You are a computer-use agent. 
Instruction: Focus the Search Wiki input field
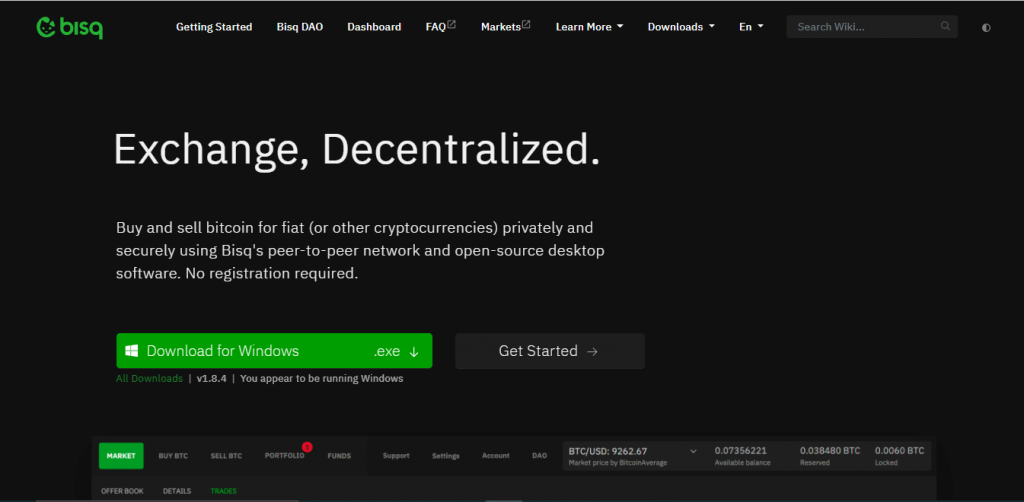872,27
